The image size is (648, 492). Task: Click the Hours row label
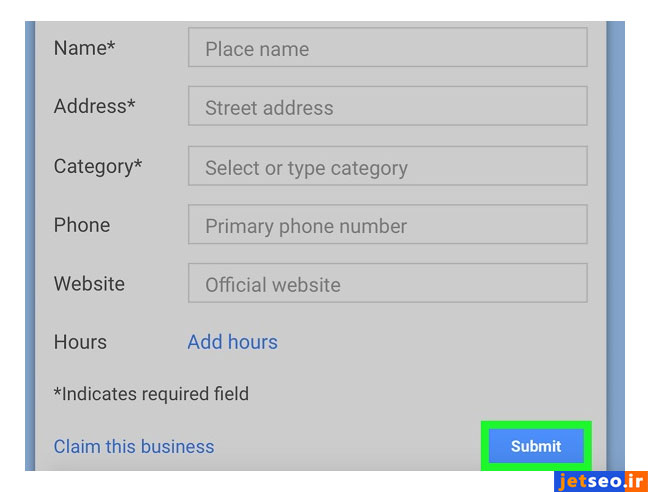tap(80, 342)
